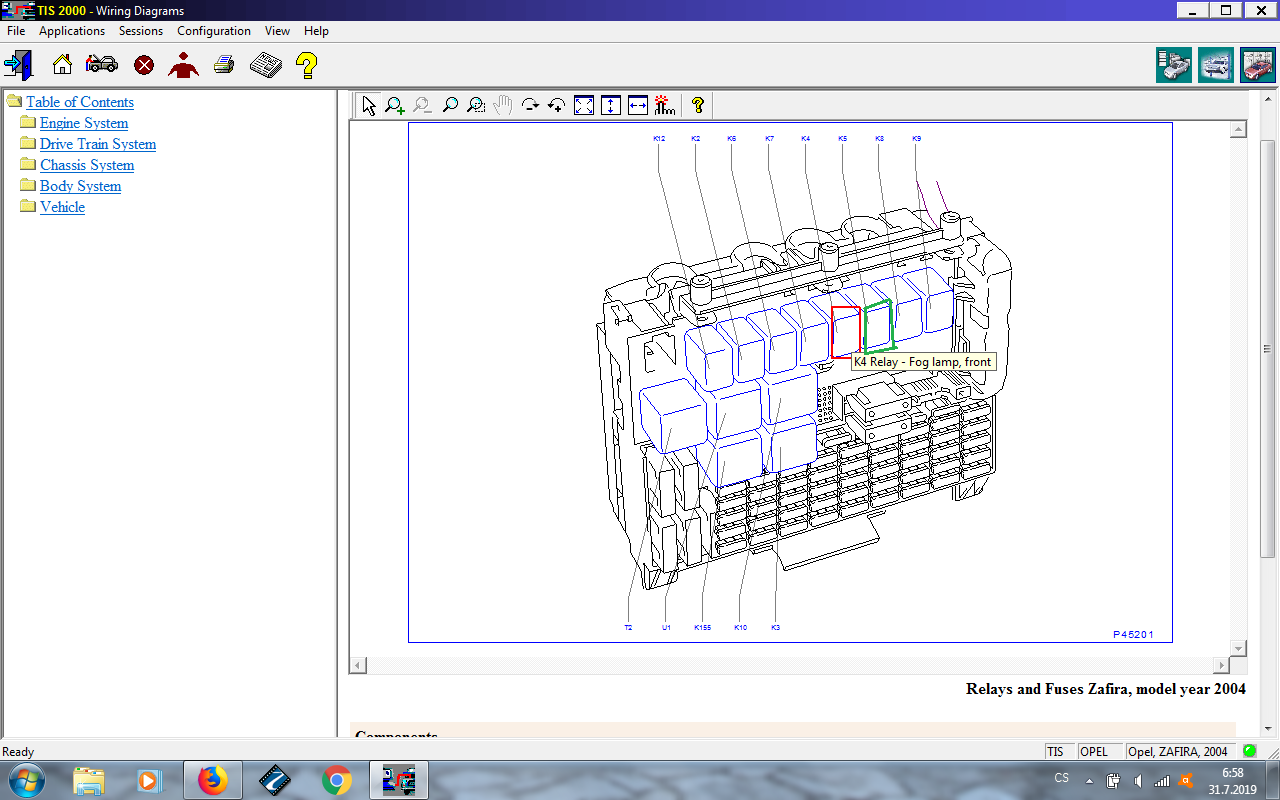The height and width of the screenshot is (800, 1280).
Task: Expand the Vehicle folder entry
Action: tap(62, 207)
